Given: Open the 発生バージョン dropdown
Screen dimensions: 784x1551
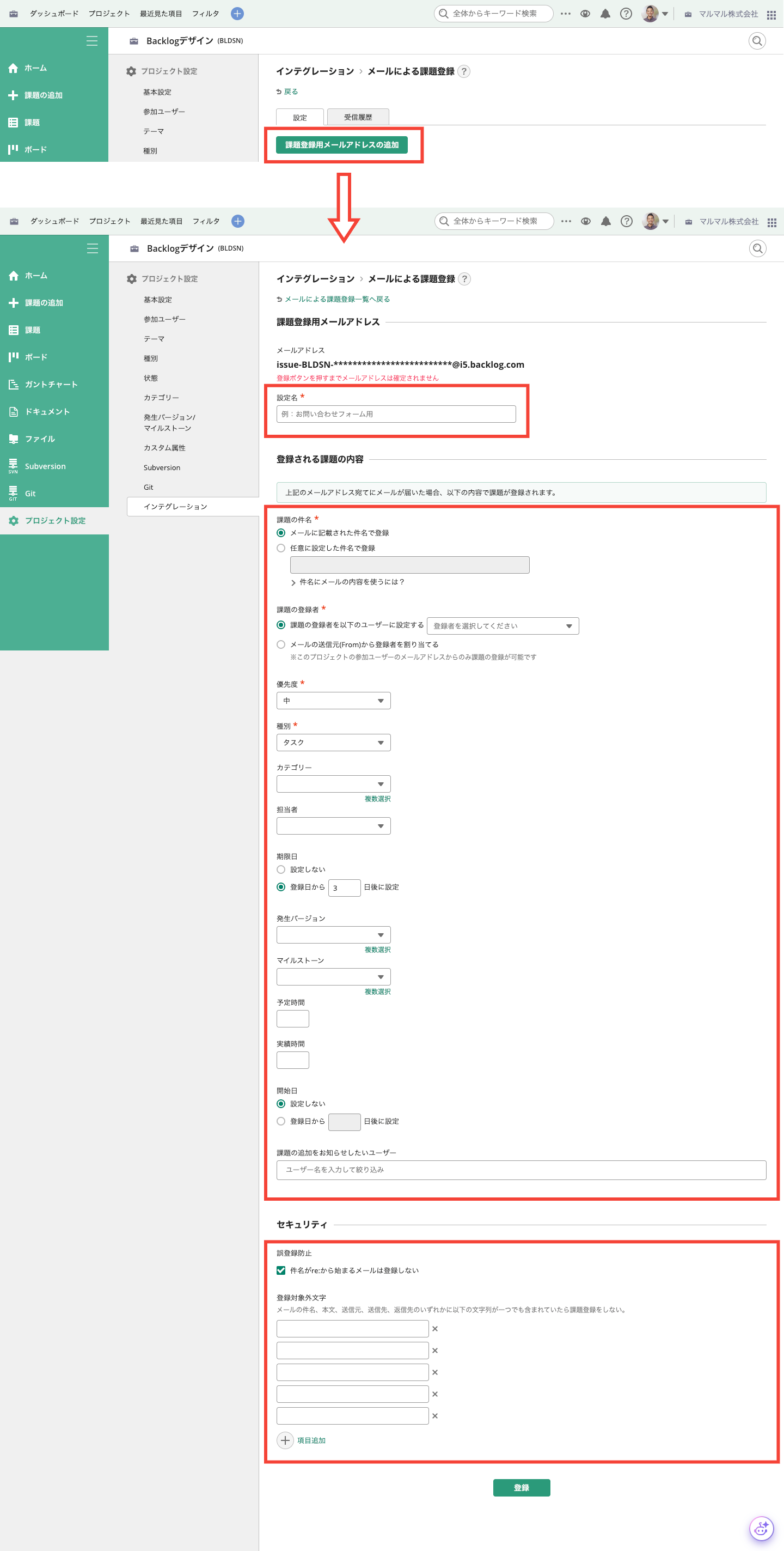Looking at the screenshot, I should tap(334, 934).
